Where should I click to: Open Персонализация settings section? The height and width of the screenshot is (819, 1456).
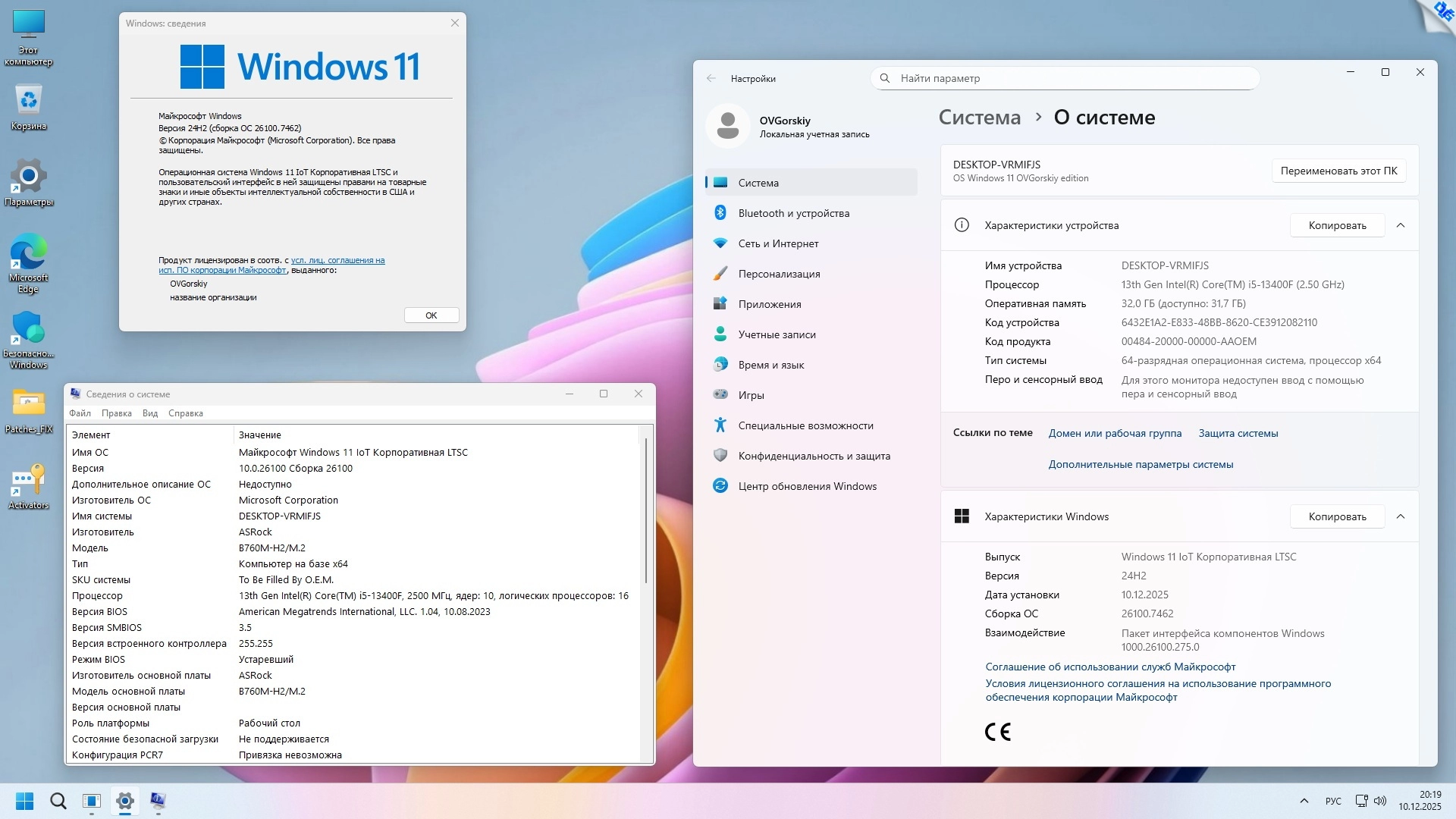[x=779, y=274]
